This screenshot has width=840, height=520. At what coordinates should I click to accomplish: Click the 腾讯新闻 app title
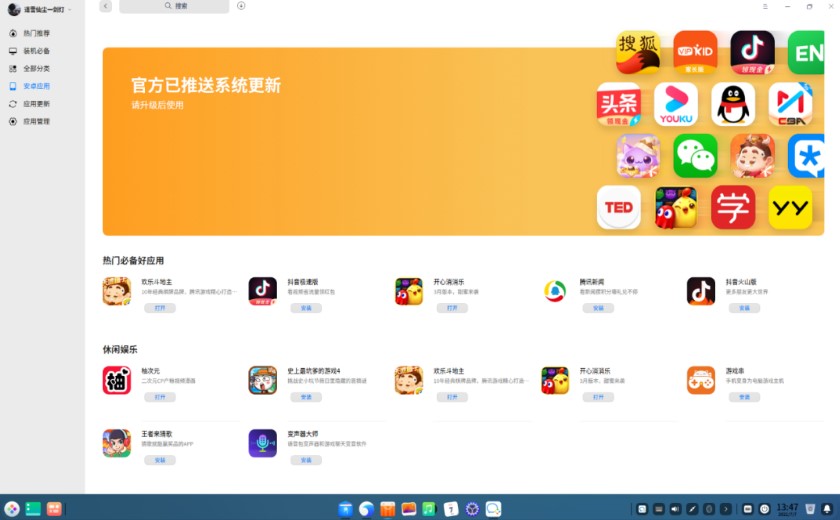pyautogui.click(x=591, y=282)
